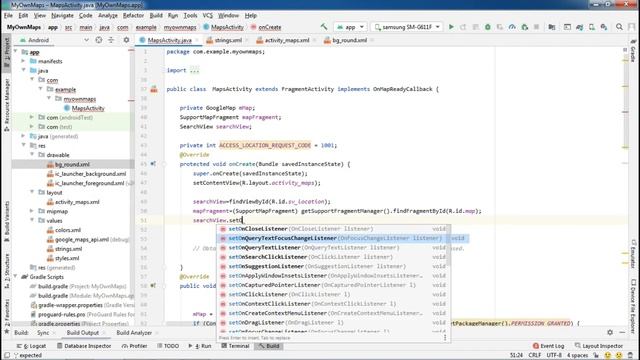Open the Layout Inspector tool window
The width and height of the screenshot is (640, 360).
pos(598,346)
